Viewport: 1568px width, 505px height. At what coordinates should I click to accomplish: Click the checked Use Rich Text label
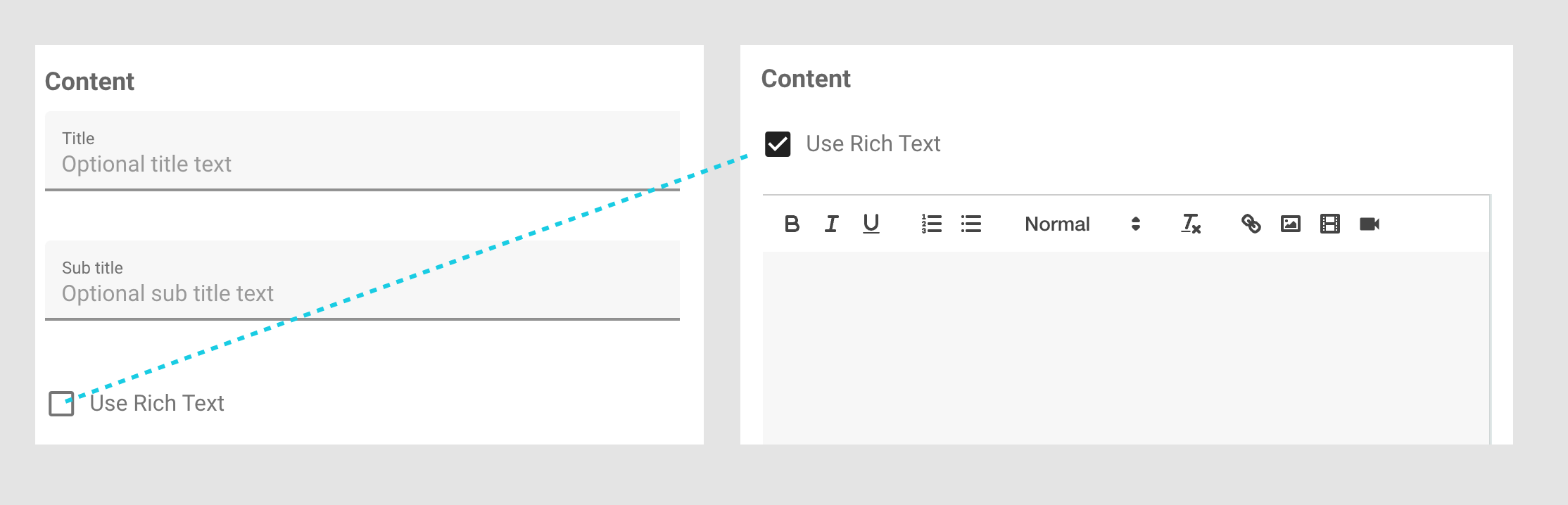click(x=873, y=144)
